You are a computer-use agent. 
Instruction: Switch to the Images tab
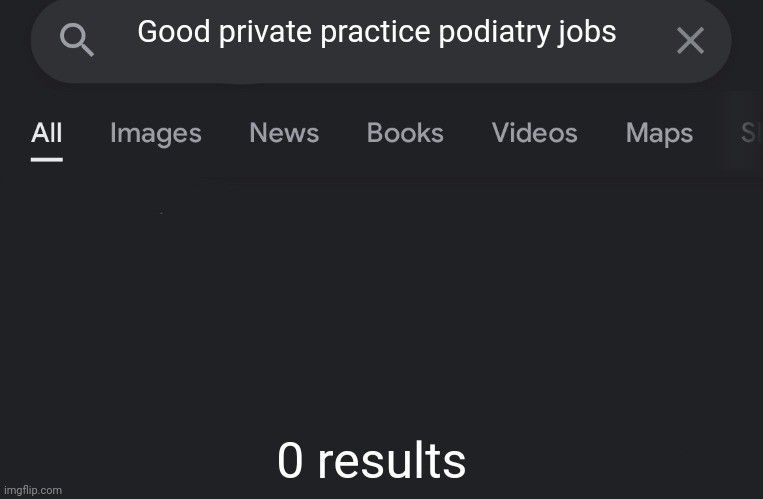point(156,133)
